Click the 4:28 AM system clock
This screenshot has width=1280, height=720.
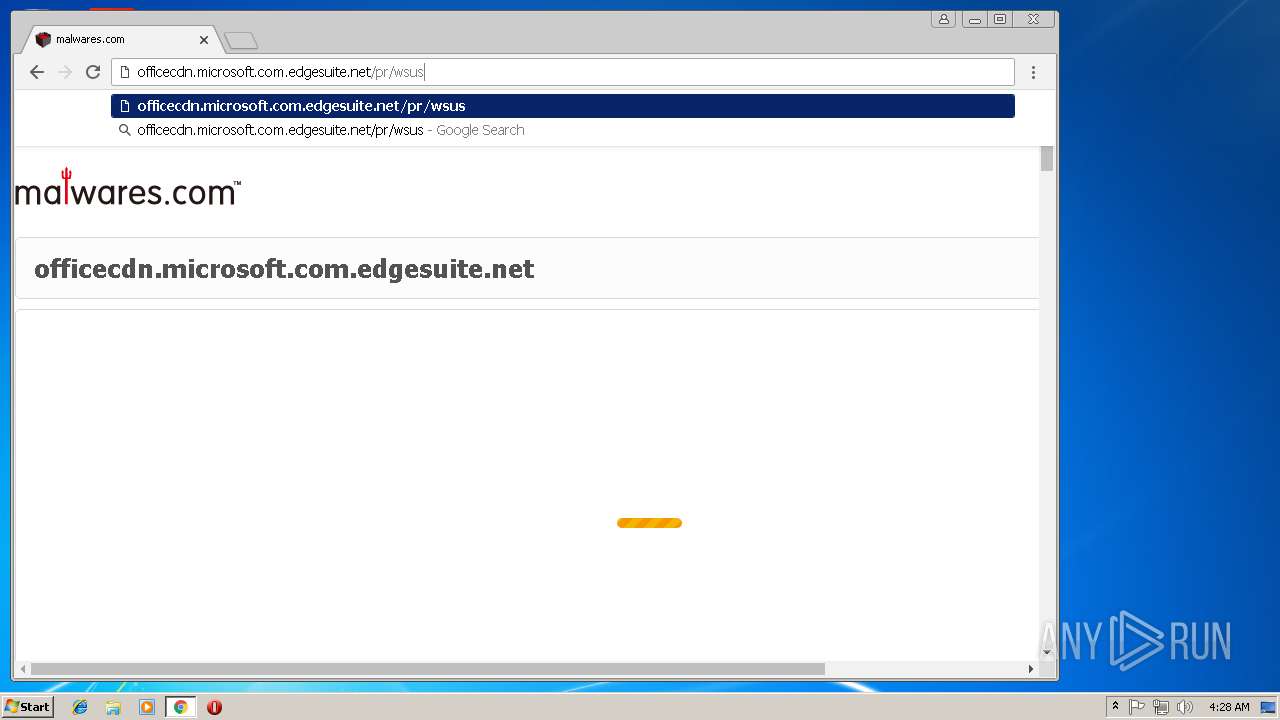tap(1229, 707)
